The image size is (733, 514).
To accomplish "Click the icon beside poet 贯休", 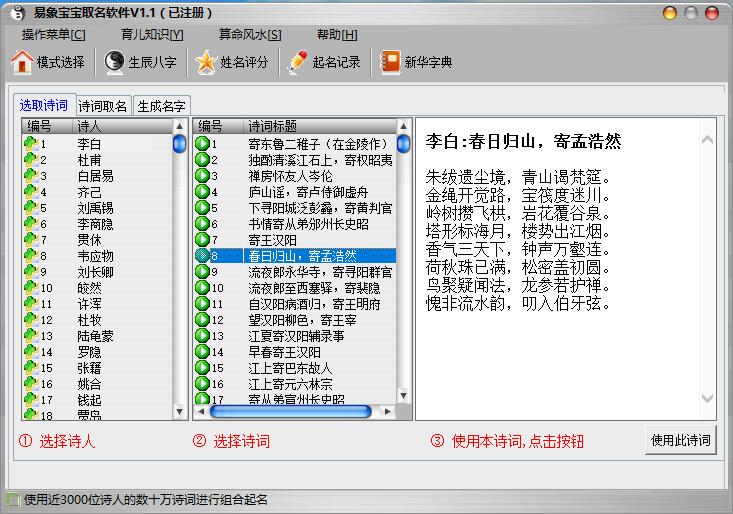I will click(x=31, y=239).
